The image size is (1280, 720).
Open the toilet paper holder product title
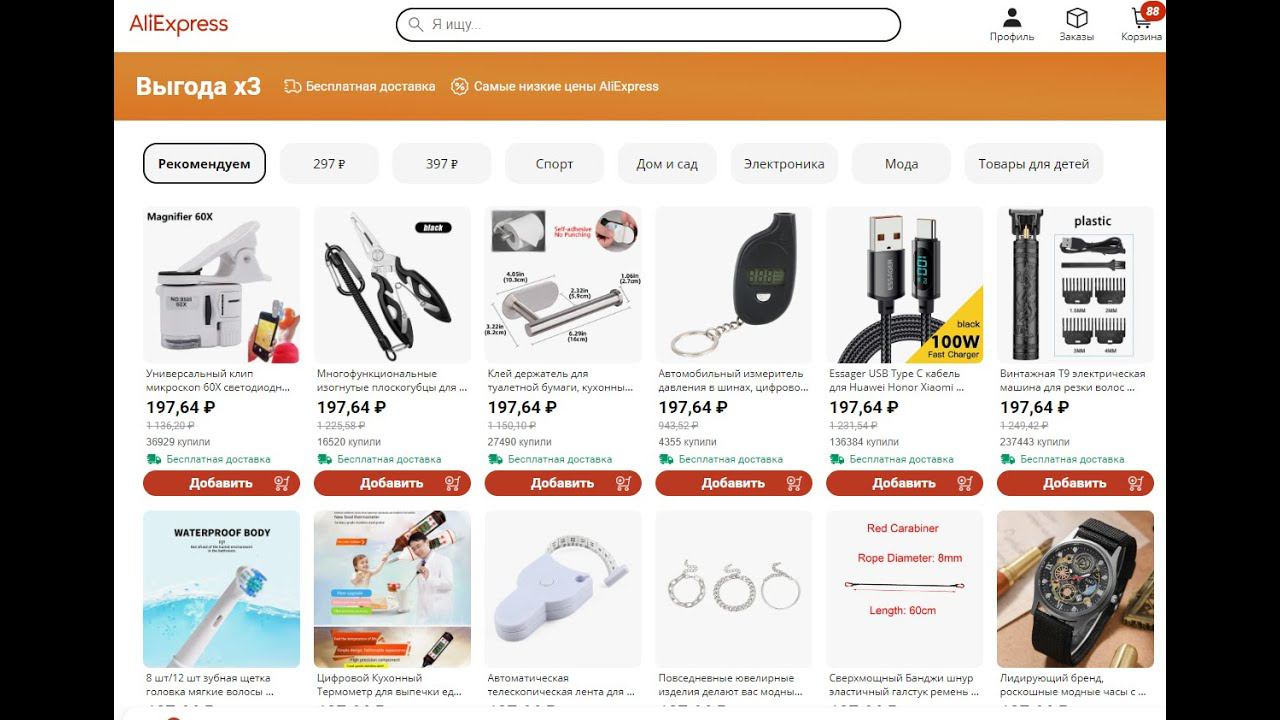[561, 380]
